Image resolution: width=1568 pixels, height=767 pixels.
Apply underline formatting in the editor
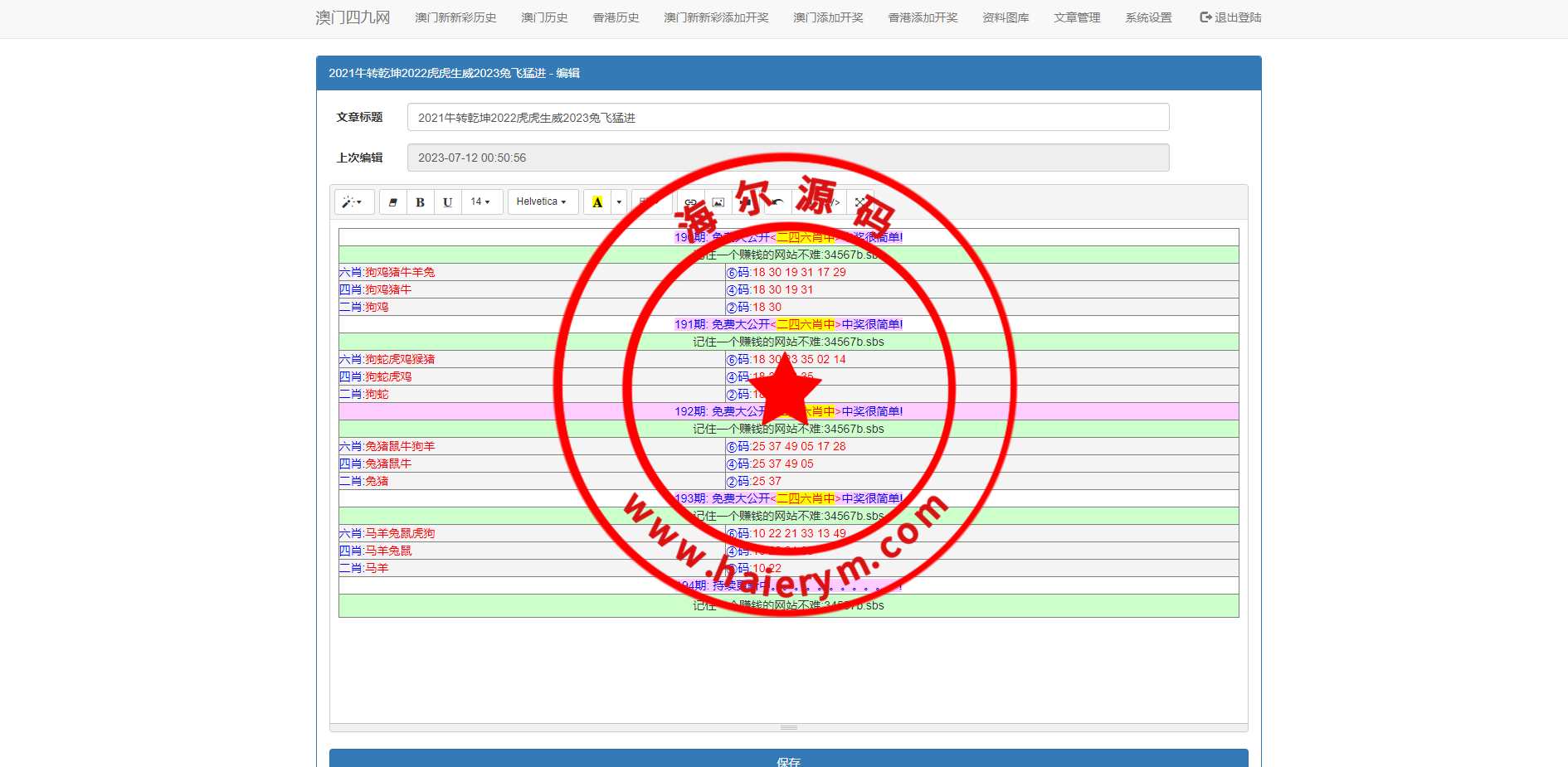click(447, 201)
